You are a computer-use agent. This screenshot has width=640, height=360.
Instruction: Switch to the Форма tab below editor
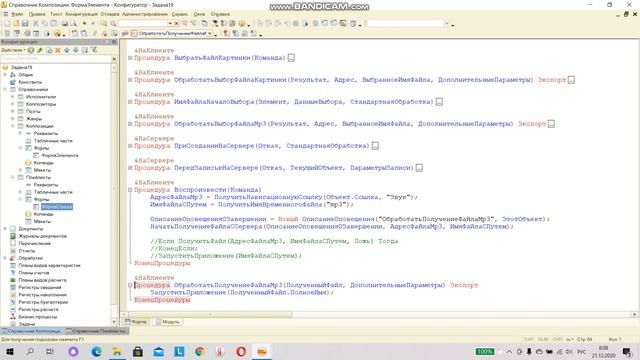136,322
